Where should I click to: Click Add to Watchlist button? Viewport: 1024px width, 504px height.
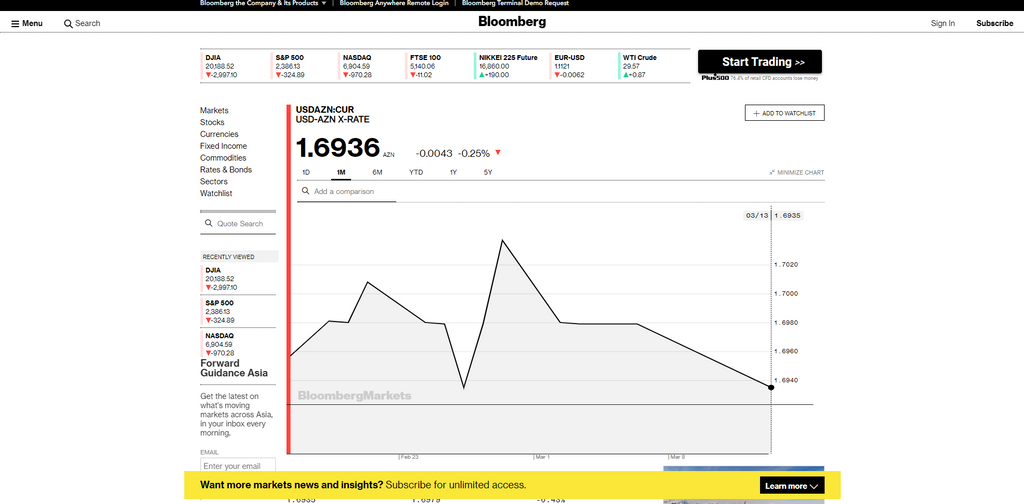tap(784, 113)
